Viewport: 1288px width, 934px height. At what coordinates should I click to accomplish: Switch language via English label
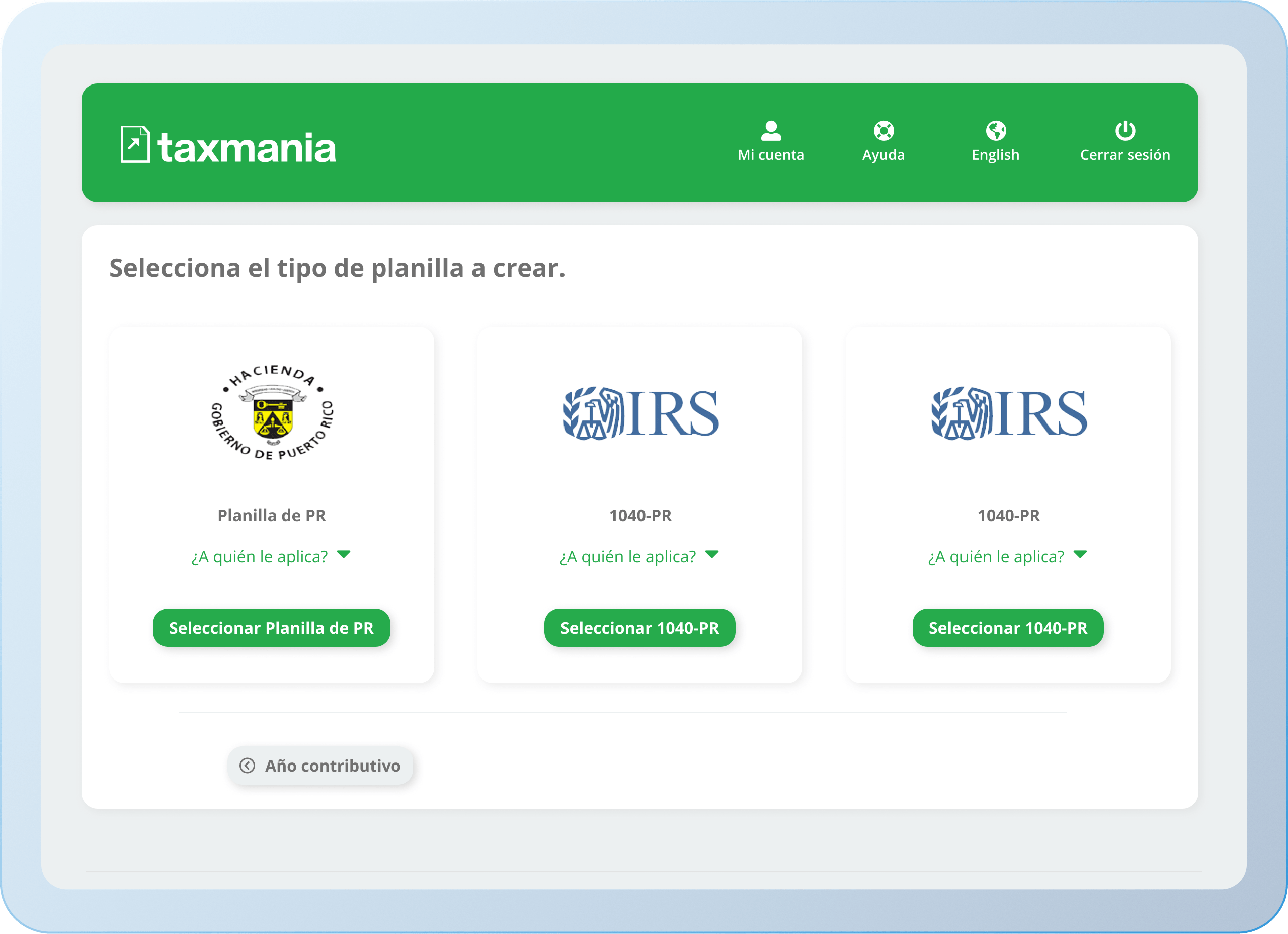[x=995, y=155]
